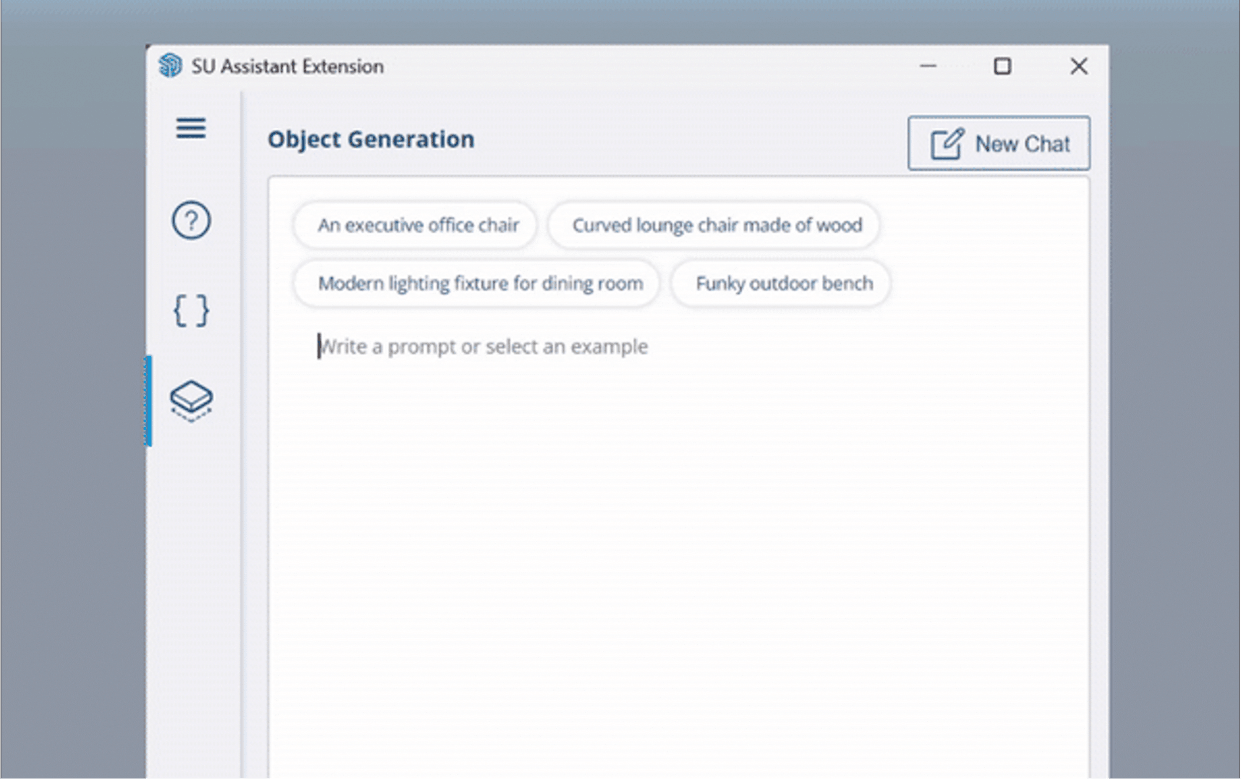Minimize the SU Assistant Extension window
The width and height of the screenshot is (1241, 779).
[928, 67]
